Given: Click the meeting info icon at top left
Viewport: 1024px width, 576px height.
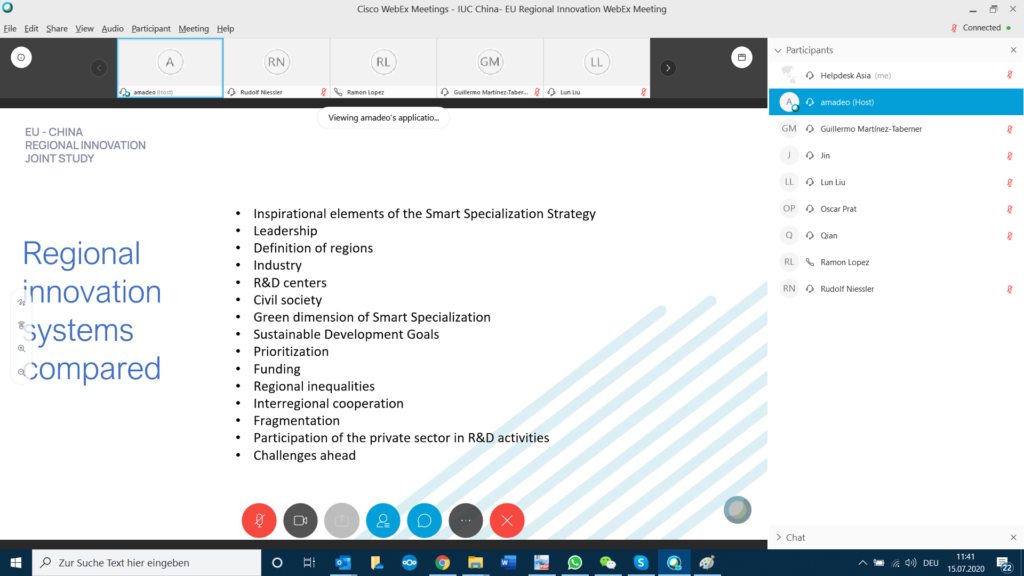Looking at the screenshot, I should tap(21, 58).
